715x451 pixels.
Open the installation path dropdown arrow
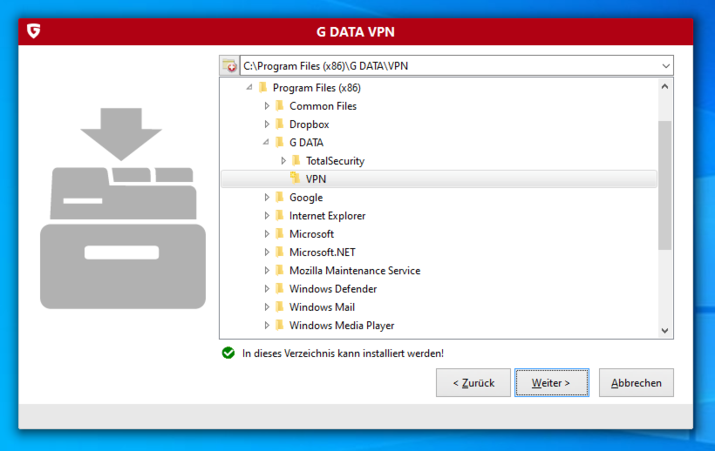click(x=666, y=66)
